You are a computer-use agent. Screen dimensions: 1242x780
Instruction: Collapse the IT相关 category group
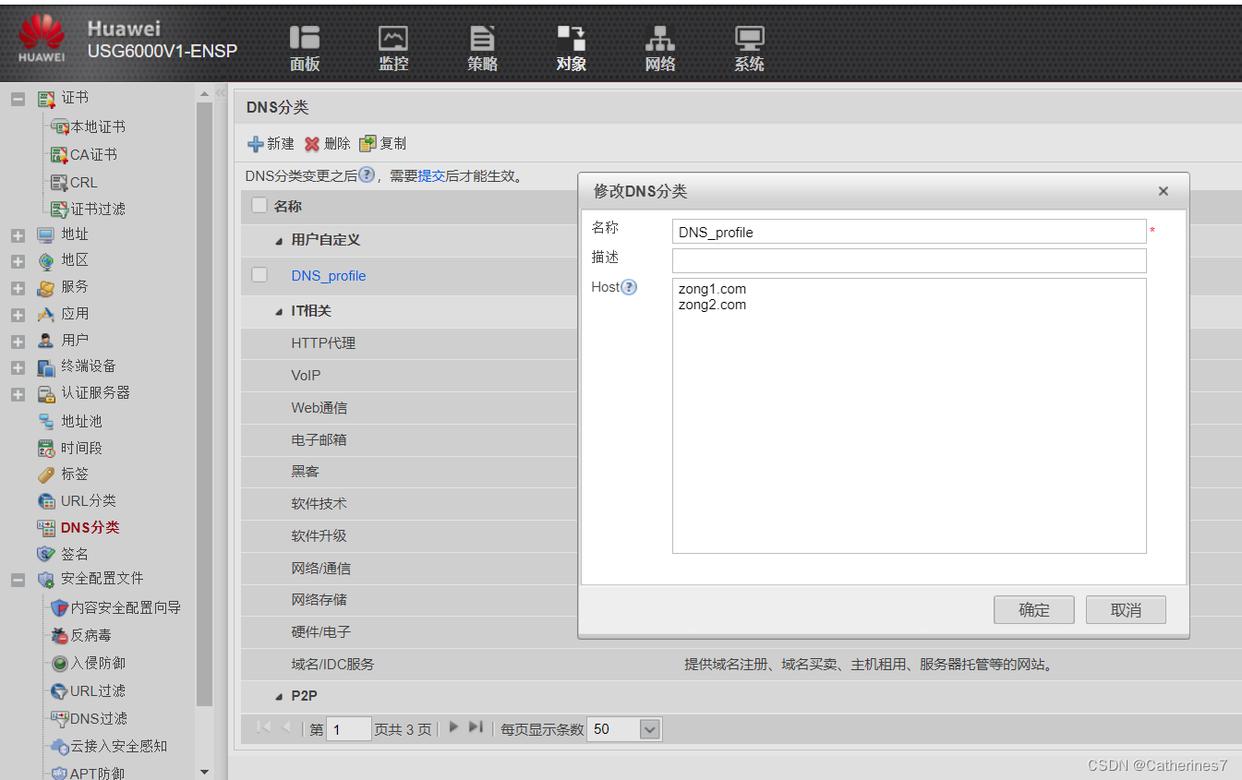click(x=280, y=312)
